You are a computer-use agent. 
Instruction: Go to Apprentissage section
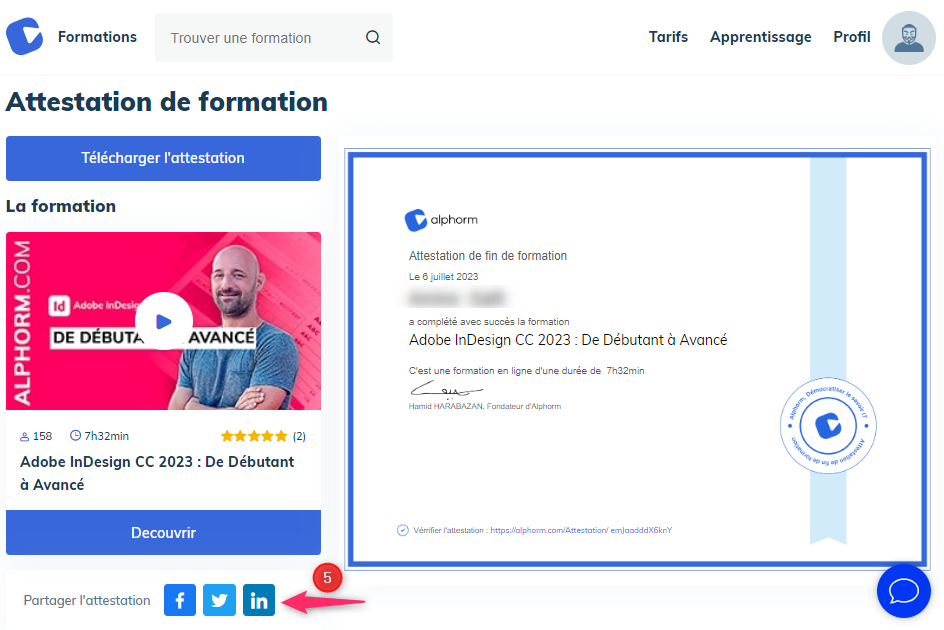(760, 37)
